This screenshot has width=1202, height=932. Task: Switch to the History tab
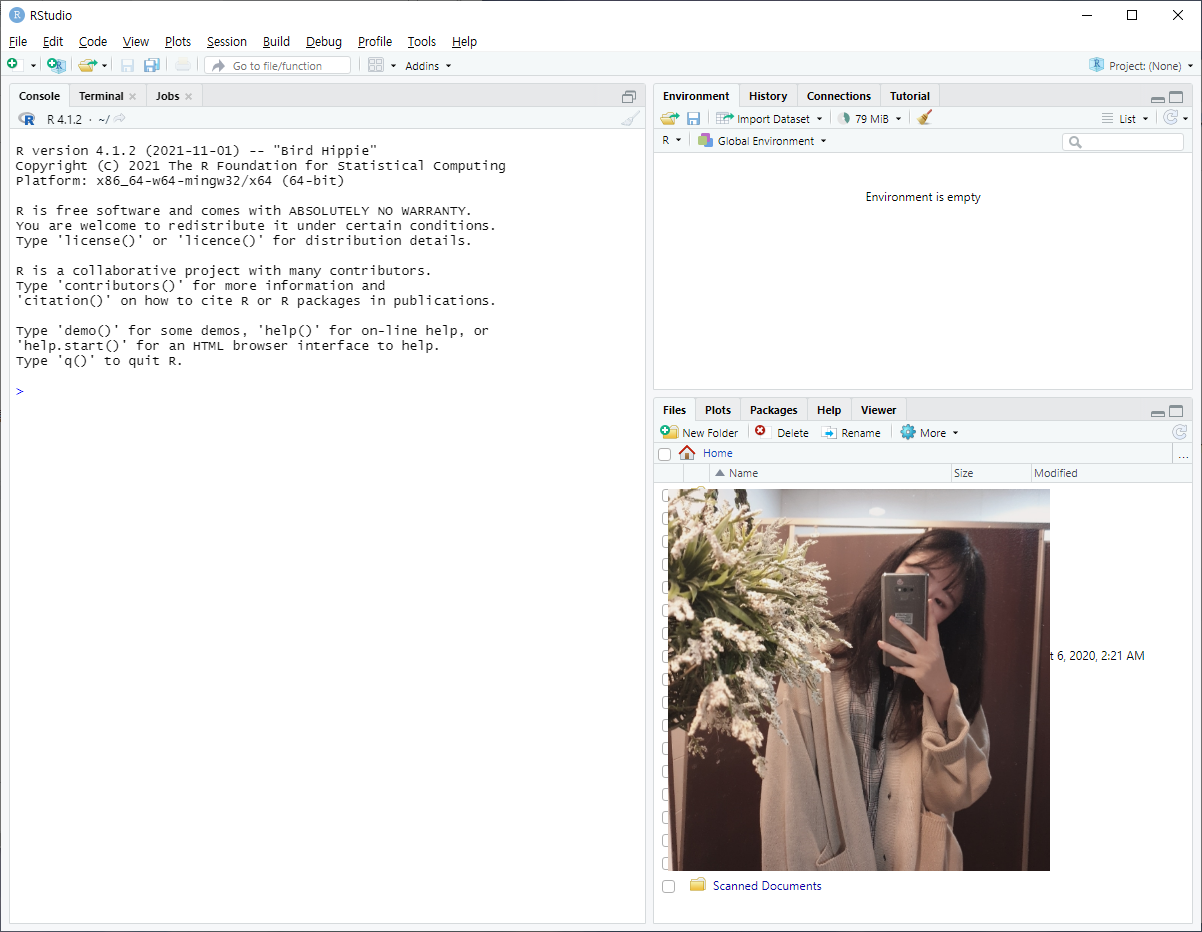(x=768, y=97)
